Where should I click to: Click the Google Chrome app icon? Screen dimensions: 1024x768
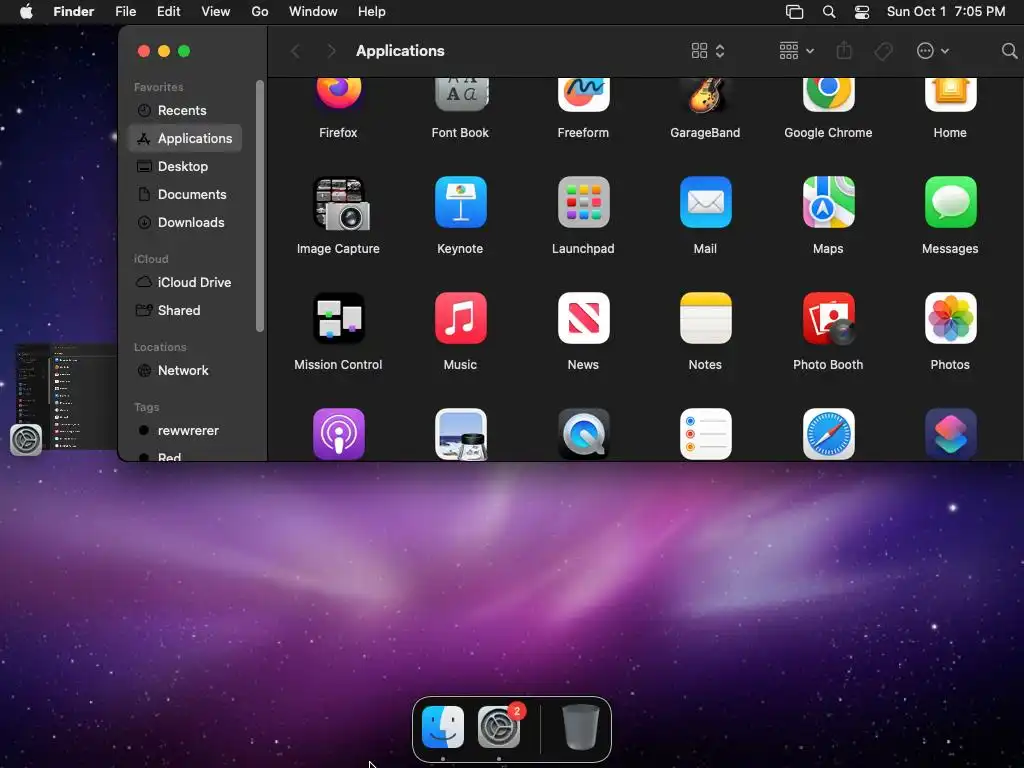click(828, 93)
